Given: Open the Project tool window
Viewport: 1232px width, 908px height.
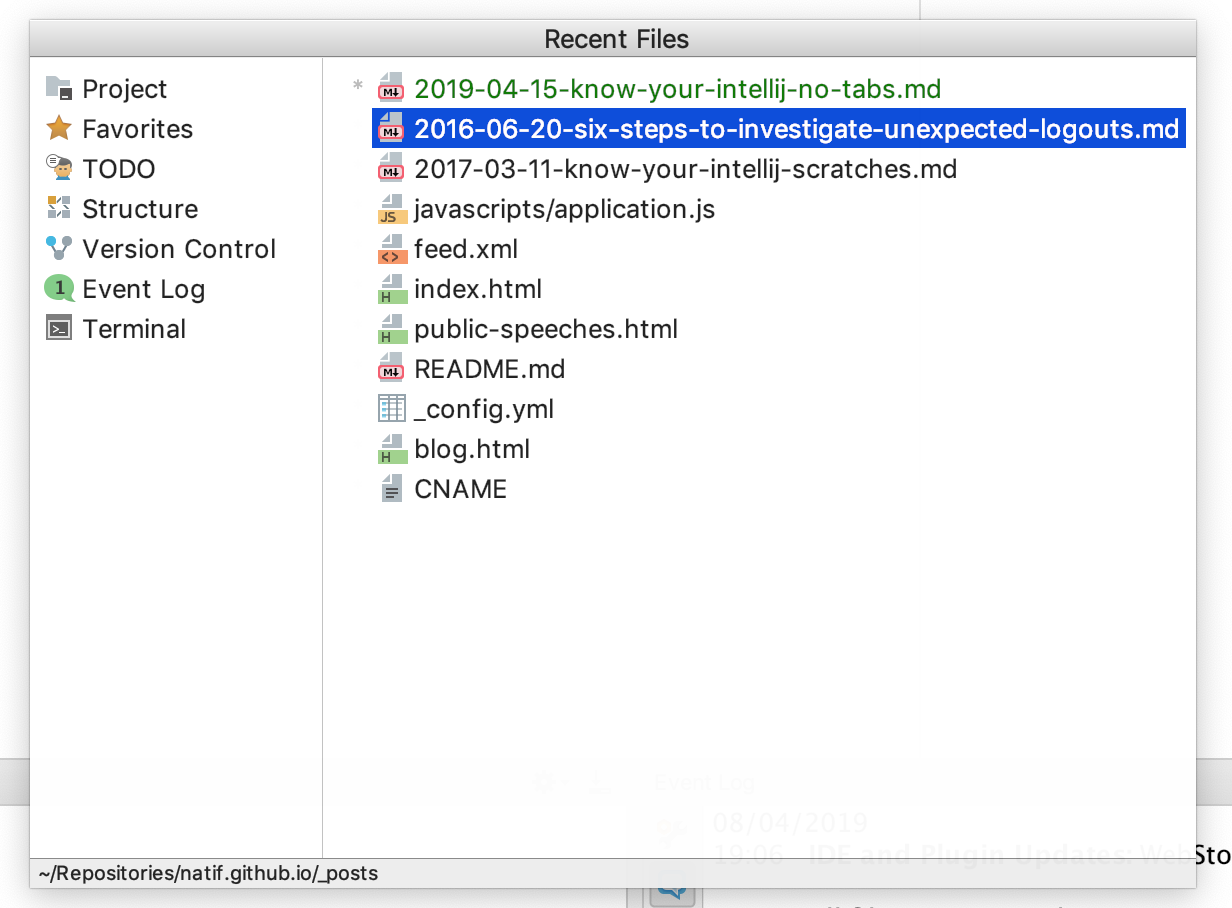Looking at the screenshot, I should (x=125, y=90).
